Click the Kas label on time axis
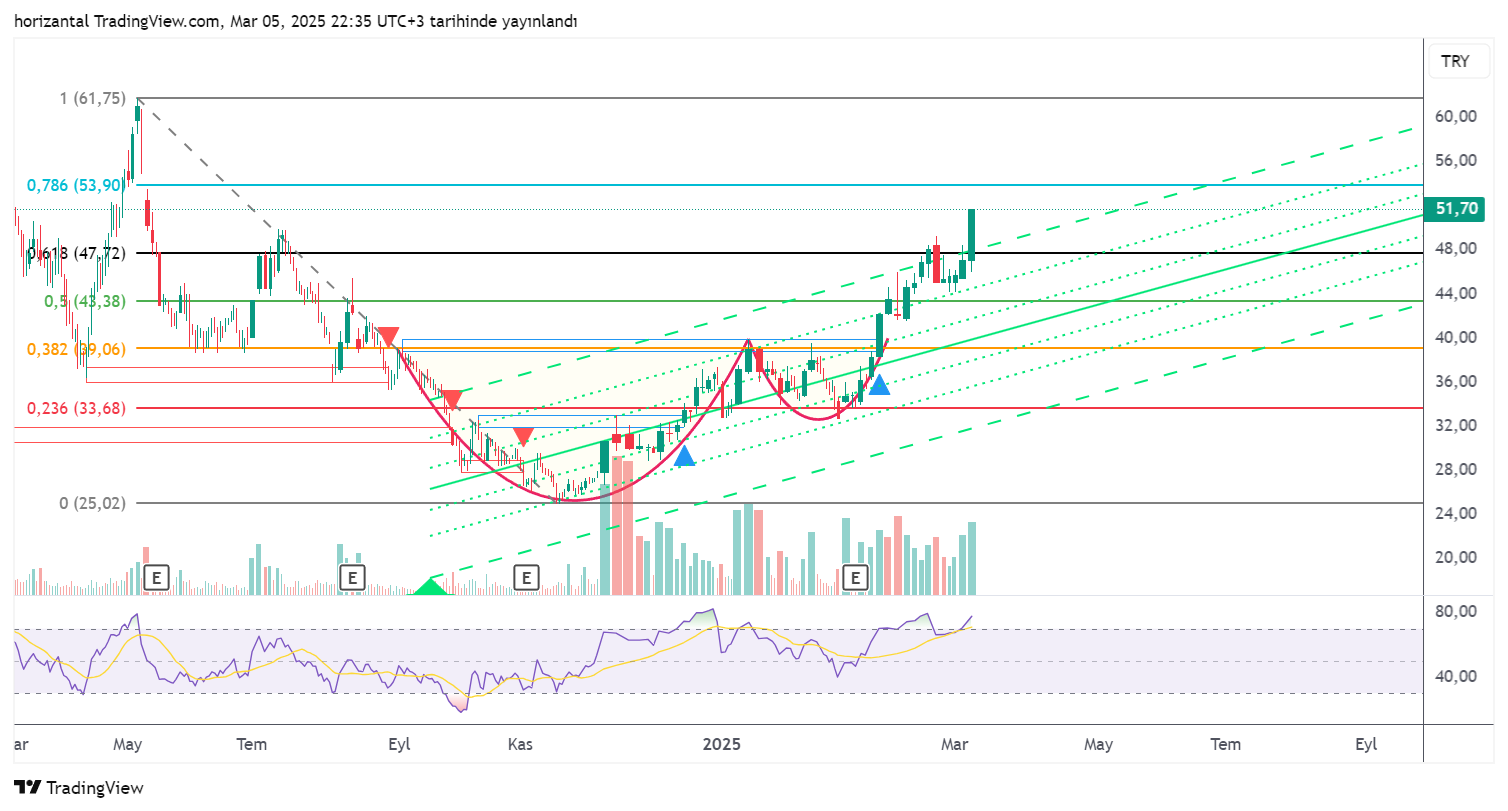 [x=520, y=744]
